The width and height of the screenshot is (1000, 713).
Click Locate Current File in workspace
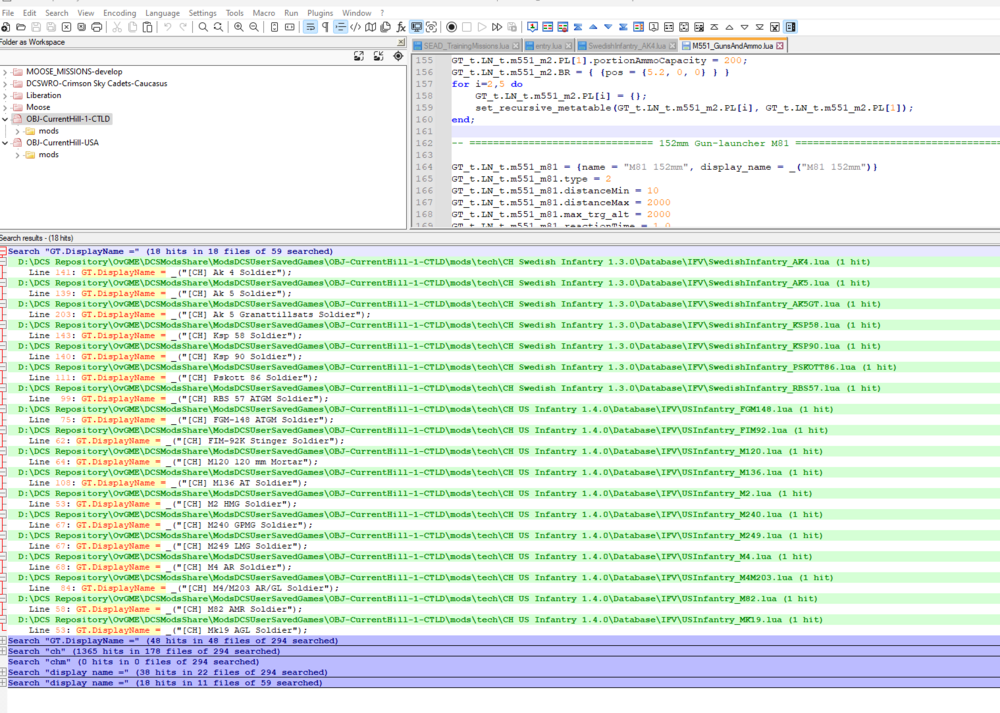pos(396,57)
